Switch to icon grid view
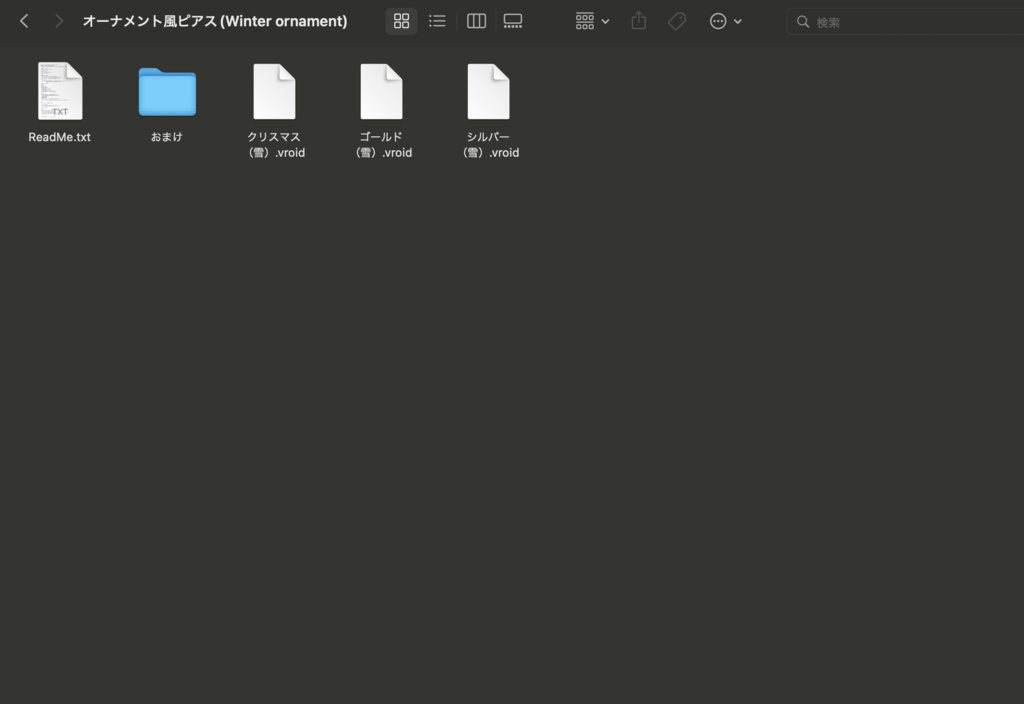Image resolution: width=1024 pixels, height=704 pixels. [x=401, y=21]
